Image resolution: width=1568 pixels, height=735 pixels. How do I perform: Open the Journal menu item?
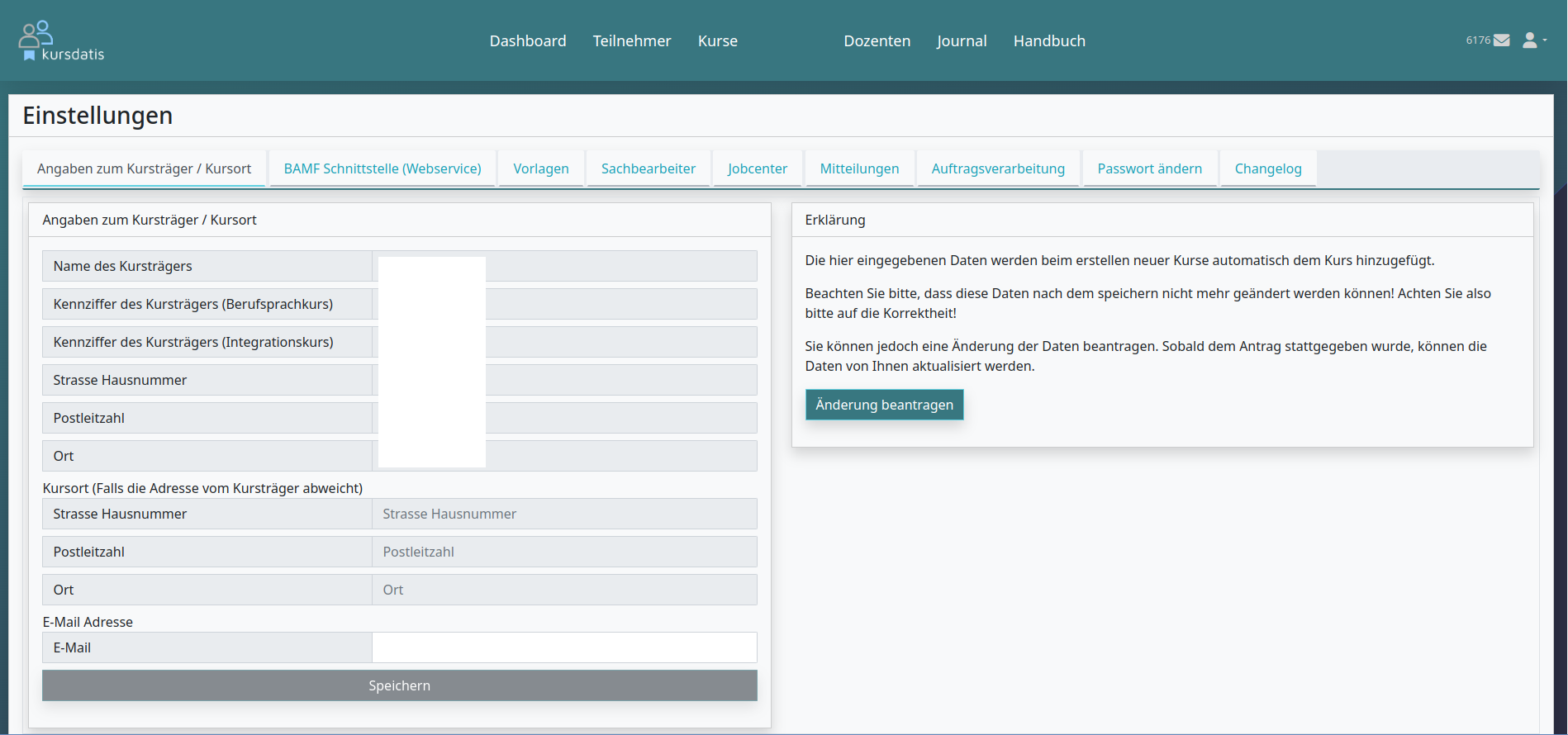click(x=961, y=41)
